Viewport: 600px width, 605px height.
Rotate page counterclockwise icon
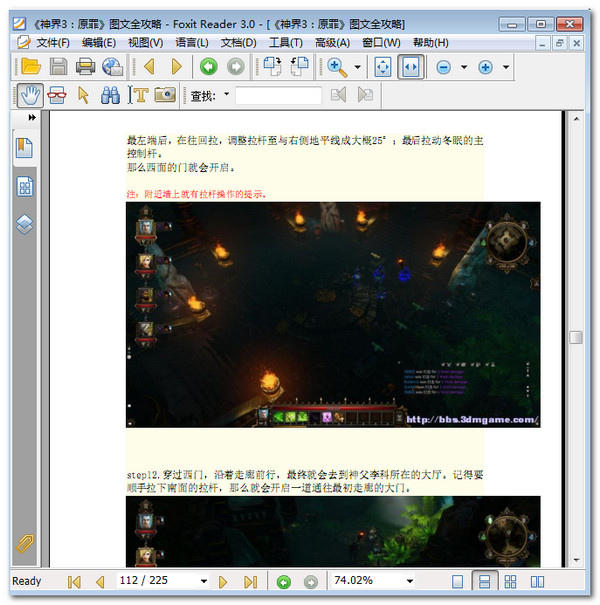tap(299, 66)
